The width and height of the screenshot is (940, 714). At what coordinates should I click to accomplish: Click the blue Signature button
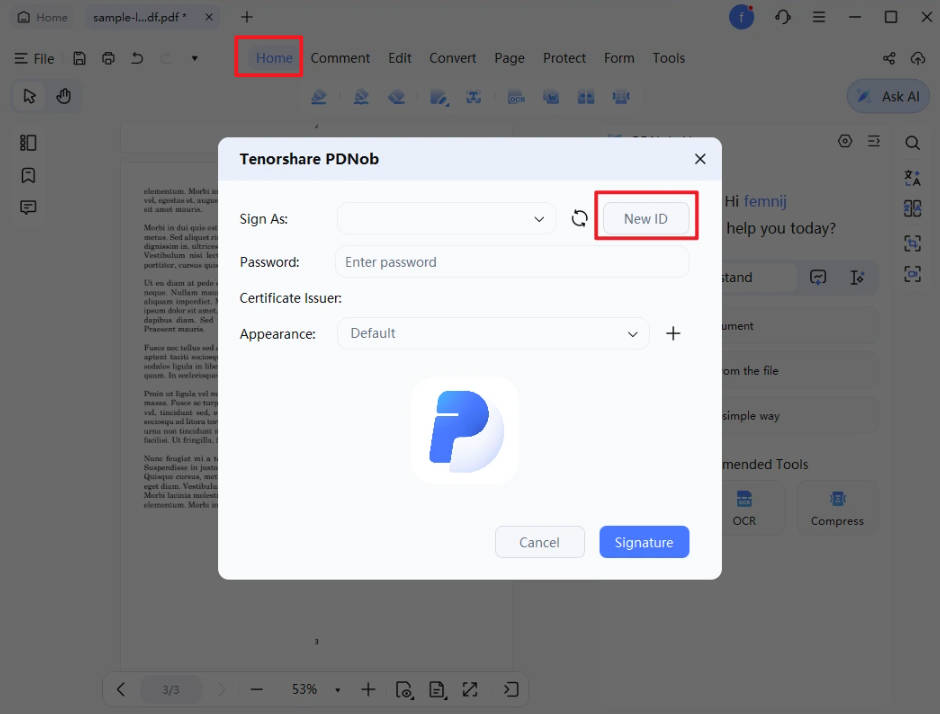[x=644, y=543]
